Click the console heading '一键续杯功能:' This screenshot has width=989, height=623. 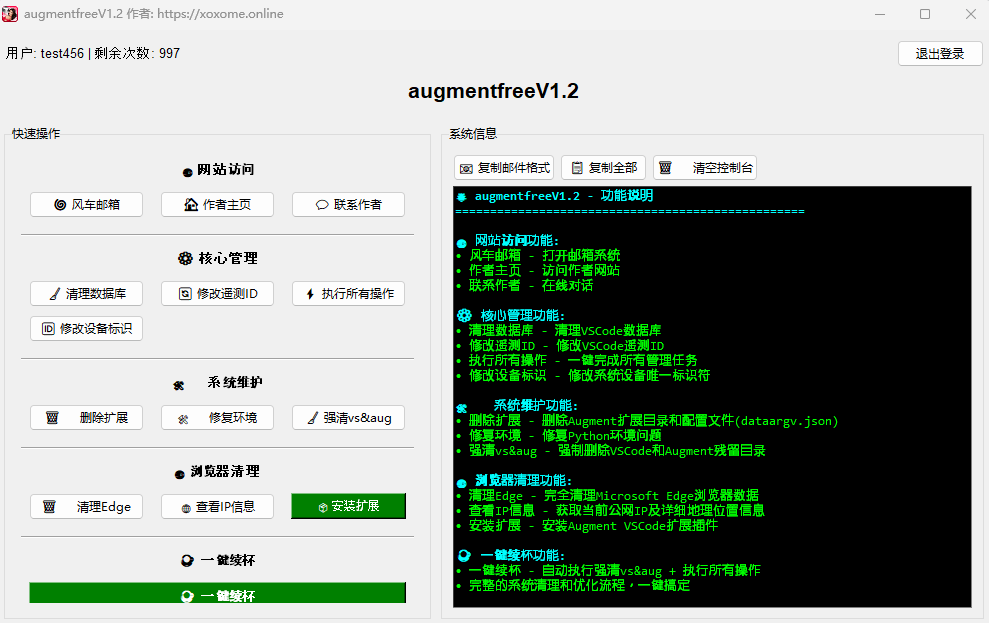pyautogui.click(x=523, y=556)
